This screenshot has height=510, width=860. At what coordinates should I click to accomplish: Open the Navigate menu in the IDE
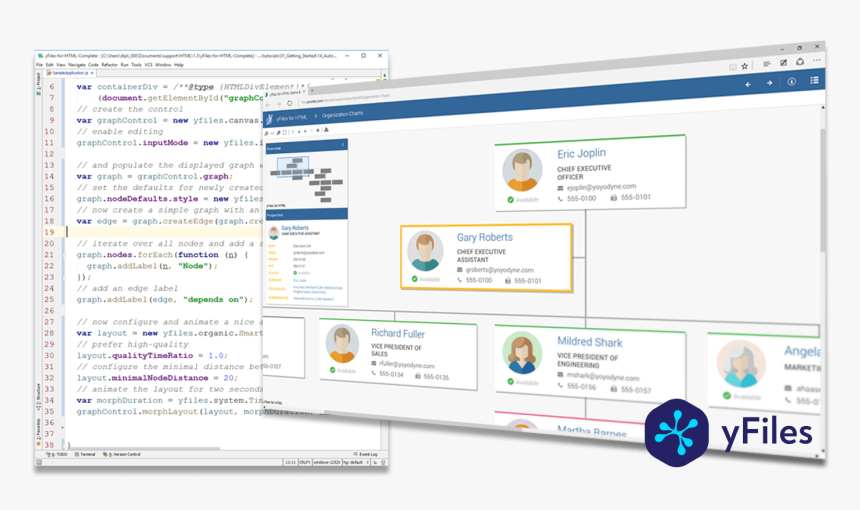pos(77,65)
